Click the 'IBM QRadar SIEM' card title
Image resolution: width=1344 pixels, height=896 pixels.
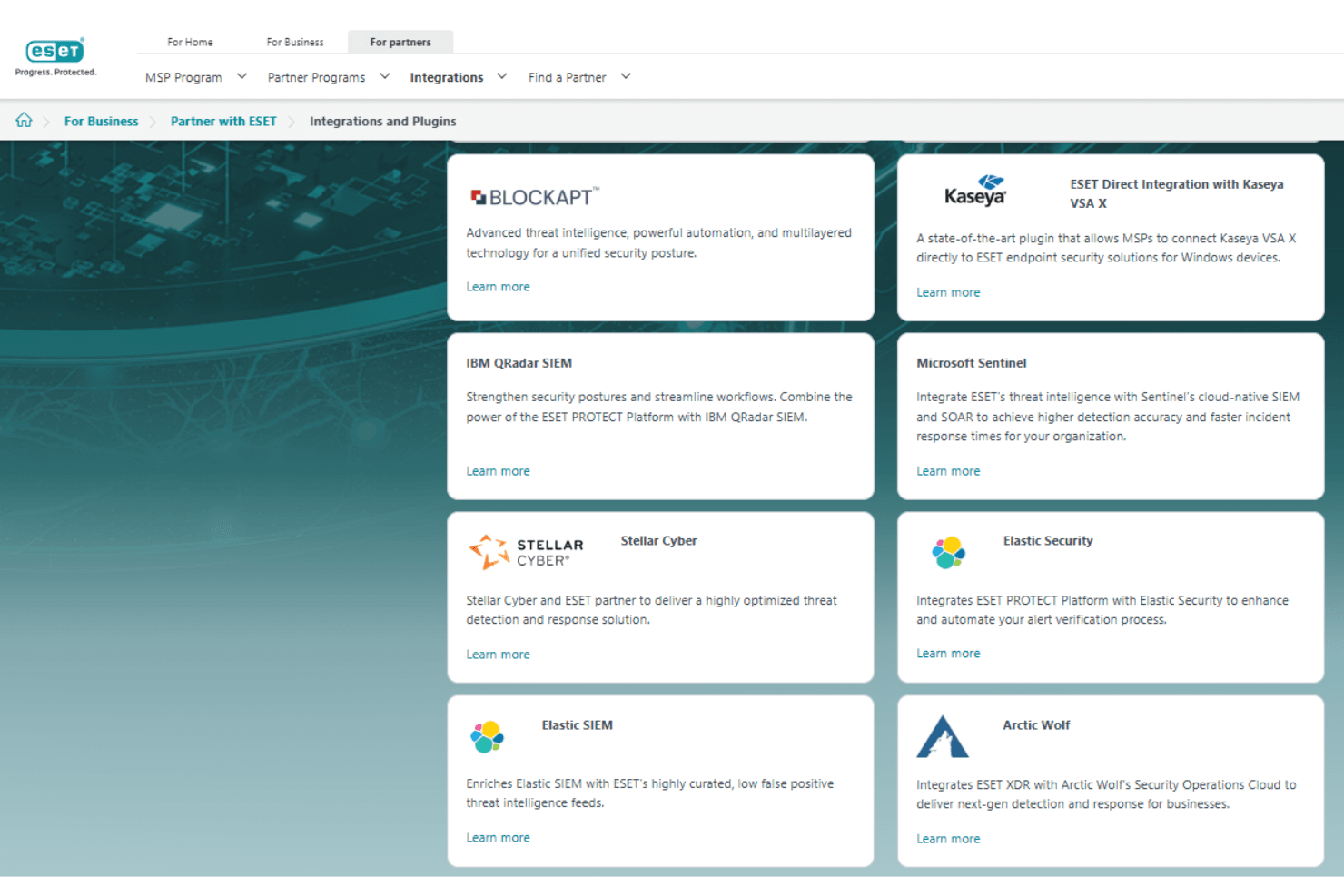[519, 363]
